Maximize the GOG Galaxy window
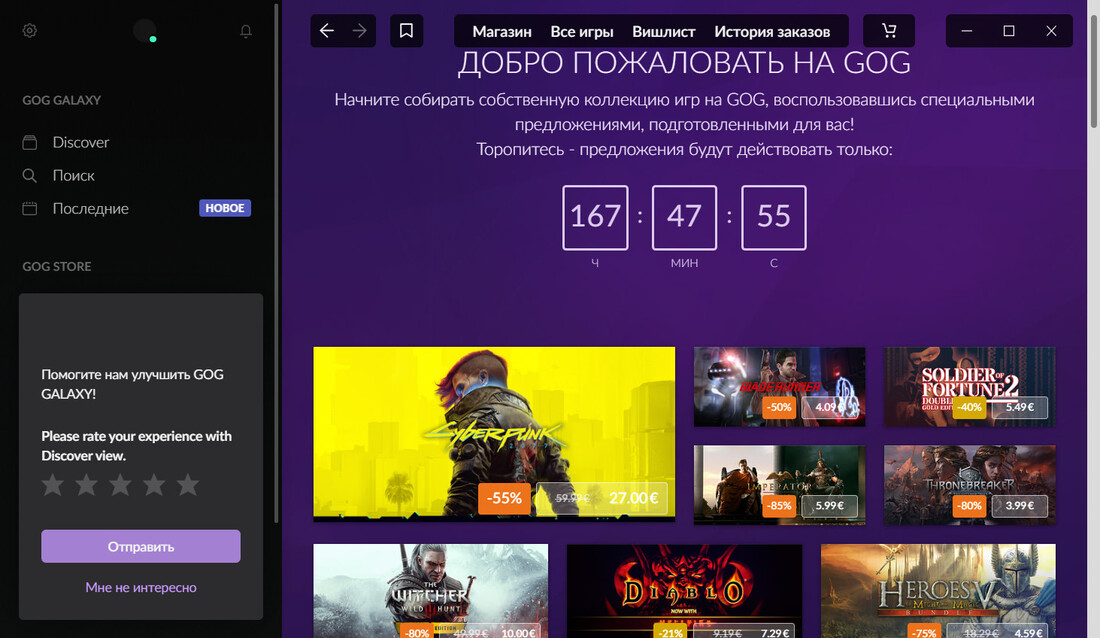 (1009, 31)
